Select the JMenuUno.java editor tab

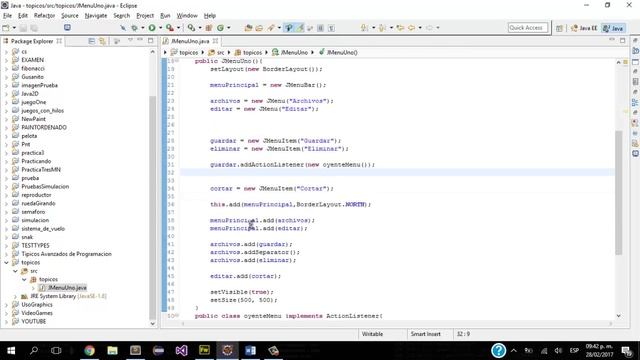(190, 41)
